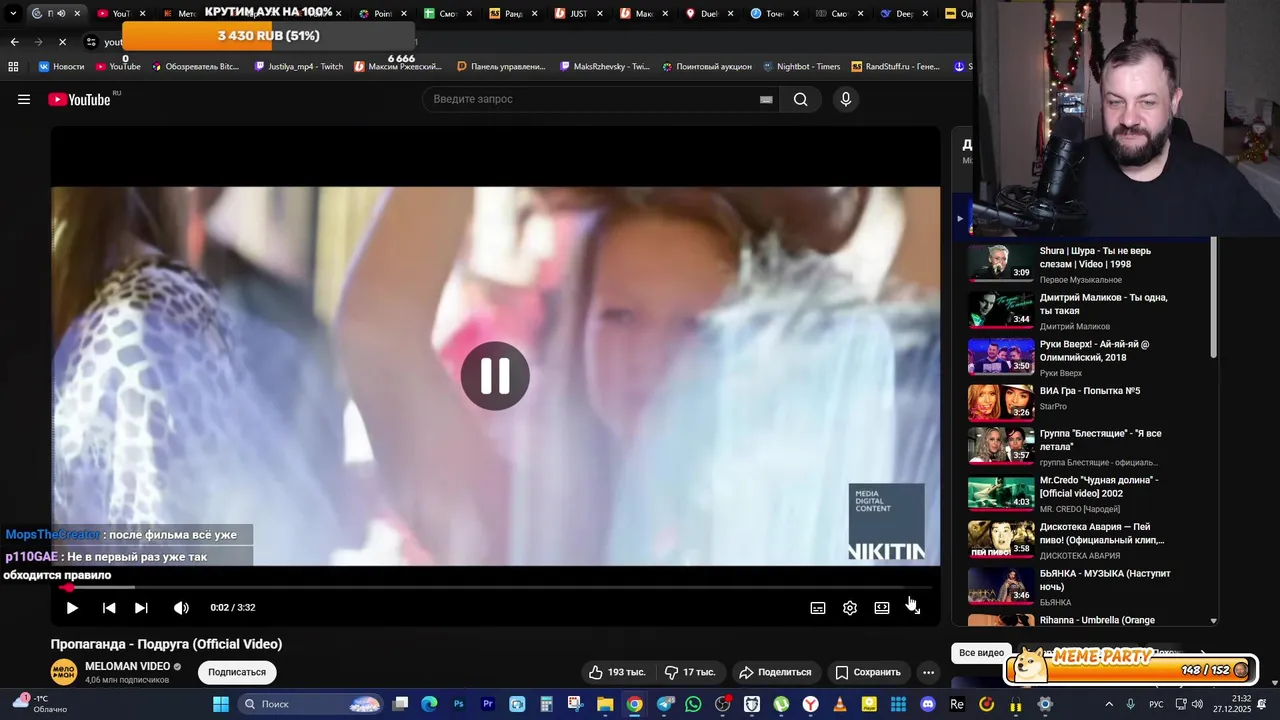Open the three-dot more actions menu

coord(929,672)
